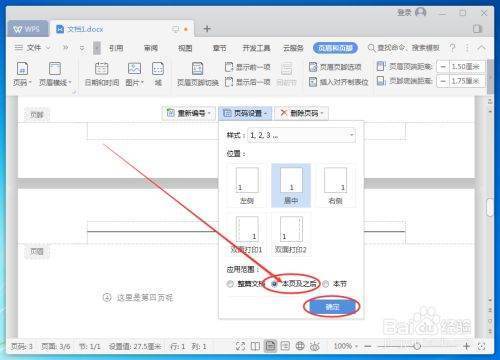Open 页眉页脚选项 header footer options
The image size is (500, 360).
pos(335,67)
